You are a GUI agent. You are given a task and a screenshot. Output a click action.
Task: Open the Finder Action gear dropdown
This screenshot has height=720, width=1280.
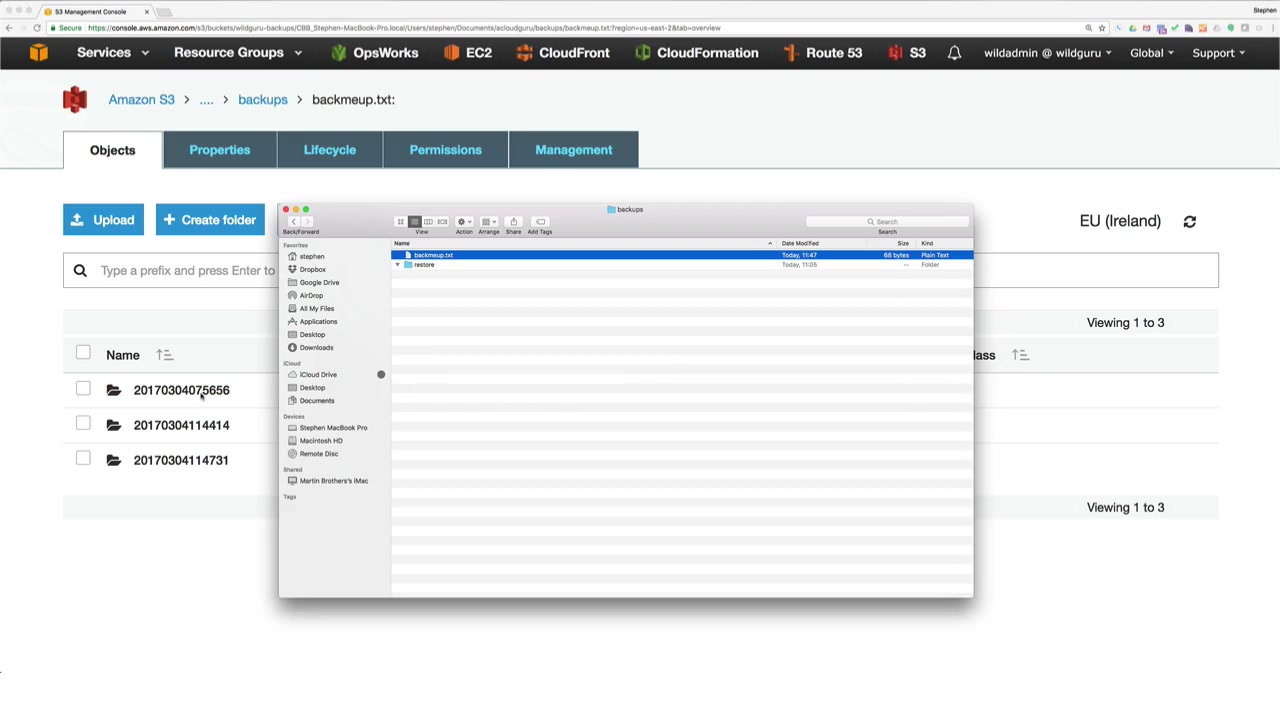pyautogui.click(x=464, y=222)
